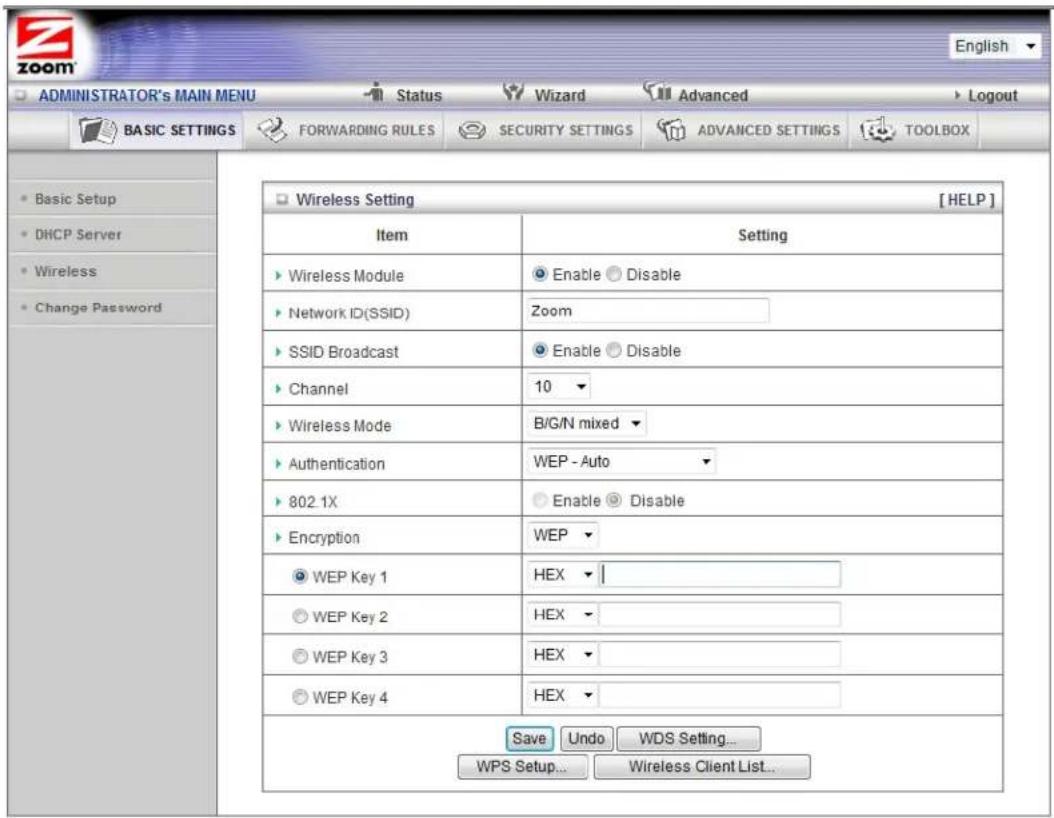Click the Zoom logo

coord(45,46)
